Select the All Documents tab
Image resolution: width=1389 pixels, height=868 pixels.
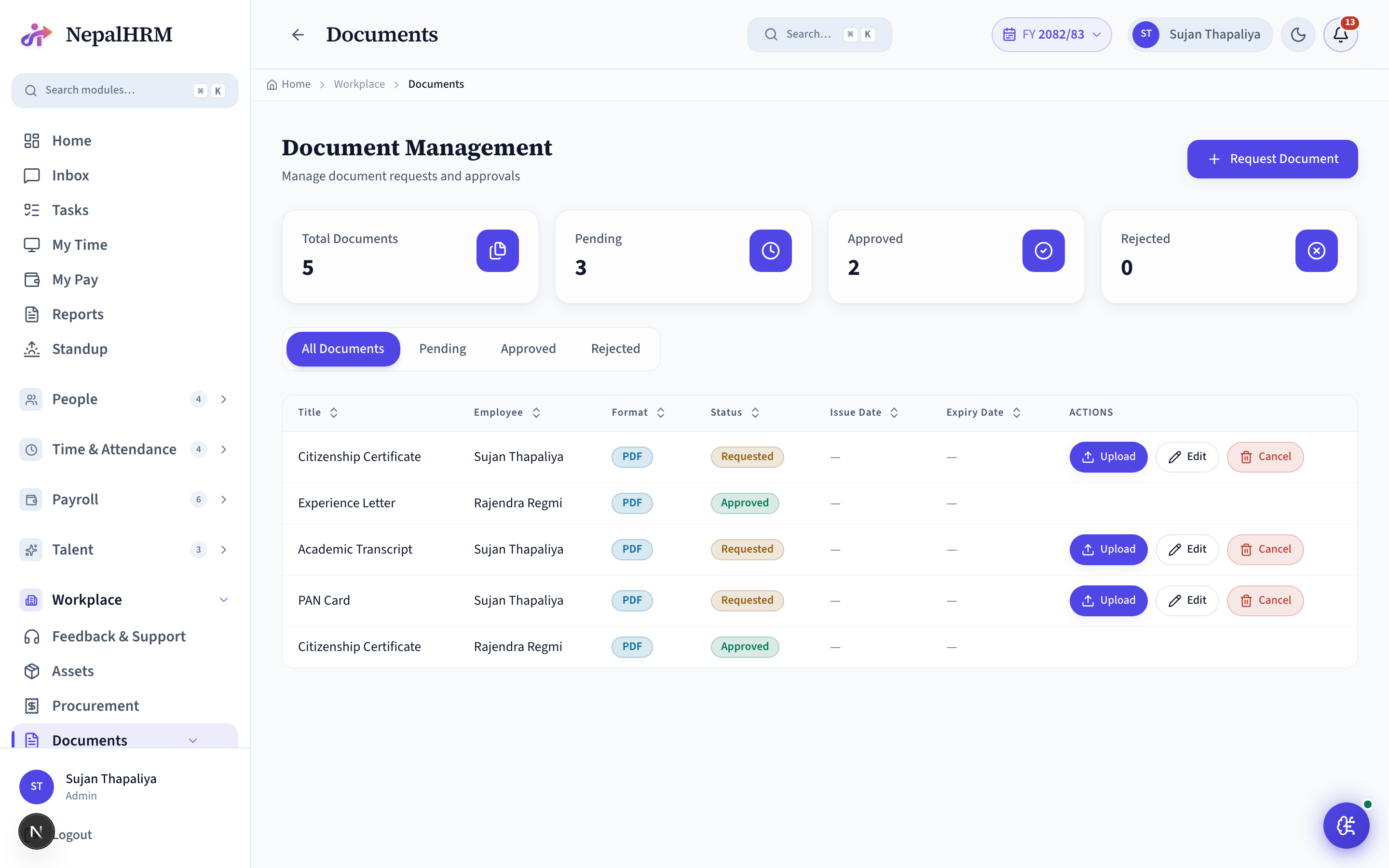(x=342, y=349)
